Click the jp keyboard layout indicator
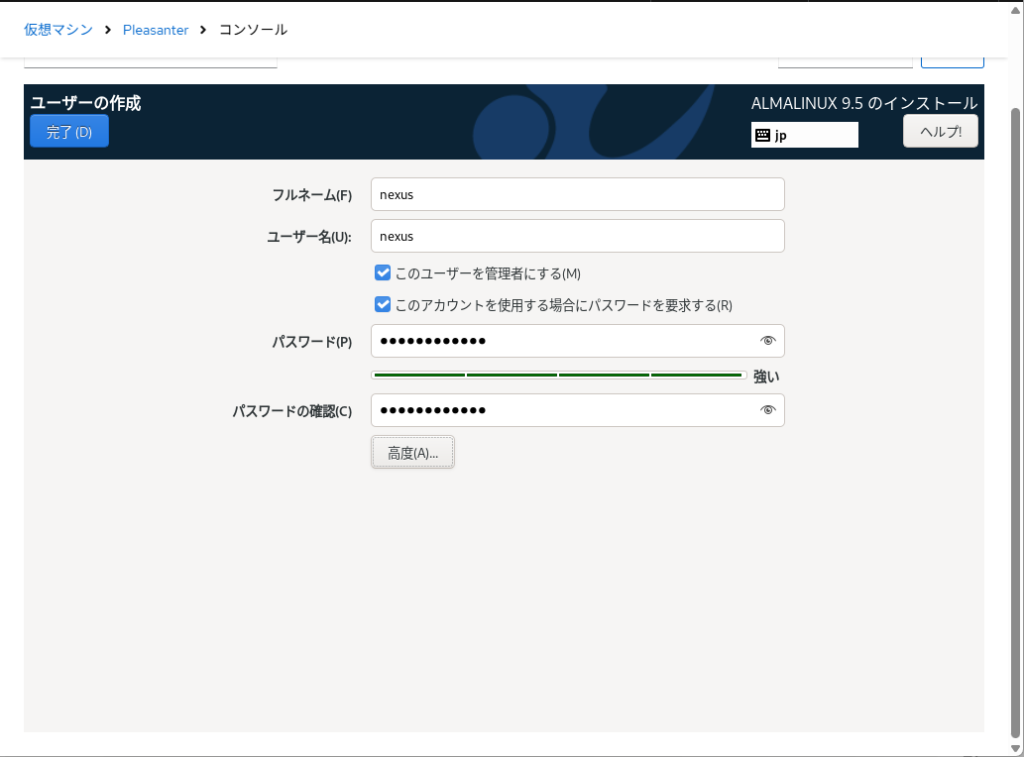Image resolution: width=1024 pixels, height=757 pixels. [x=804, y=135]
